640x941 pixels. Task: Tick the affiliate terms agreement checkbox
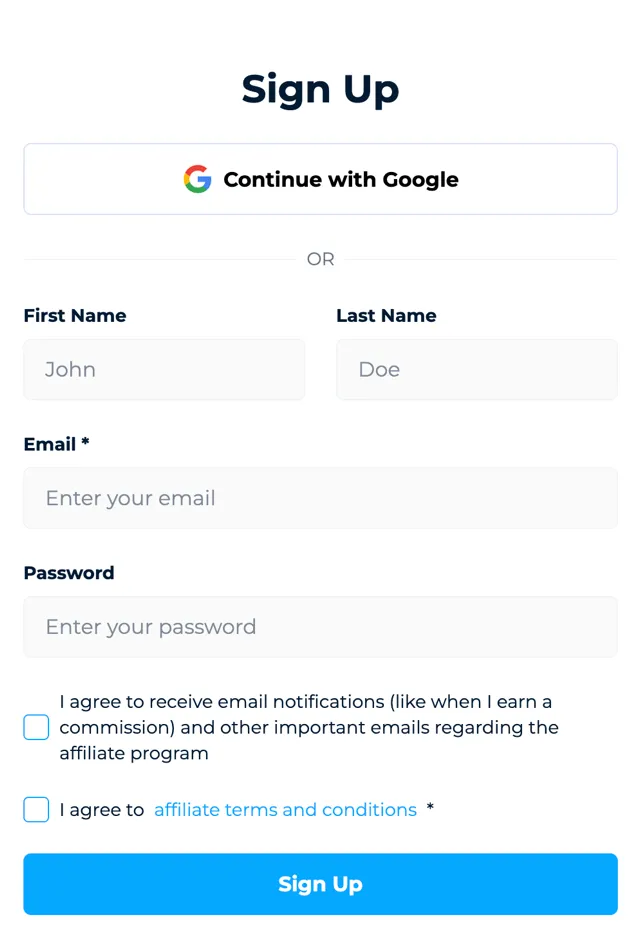[x=36, y=810]
